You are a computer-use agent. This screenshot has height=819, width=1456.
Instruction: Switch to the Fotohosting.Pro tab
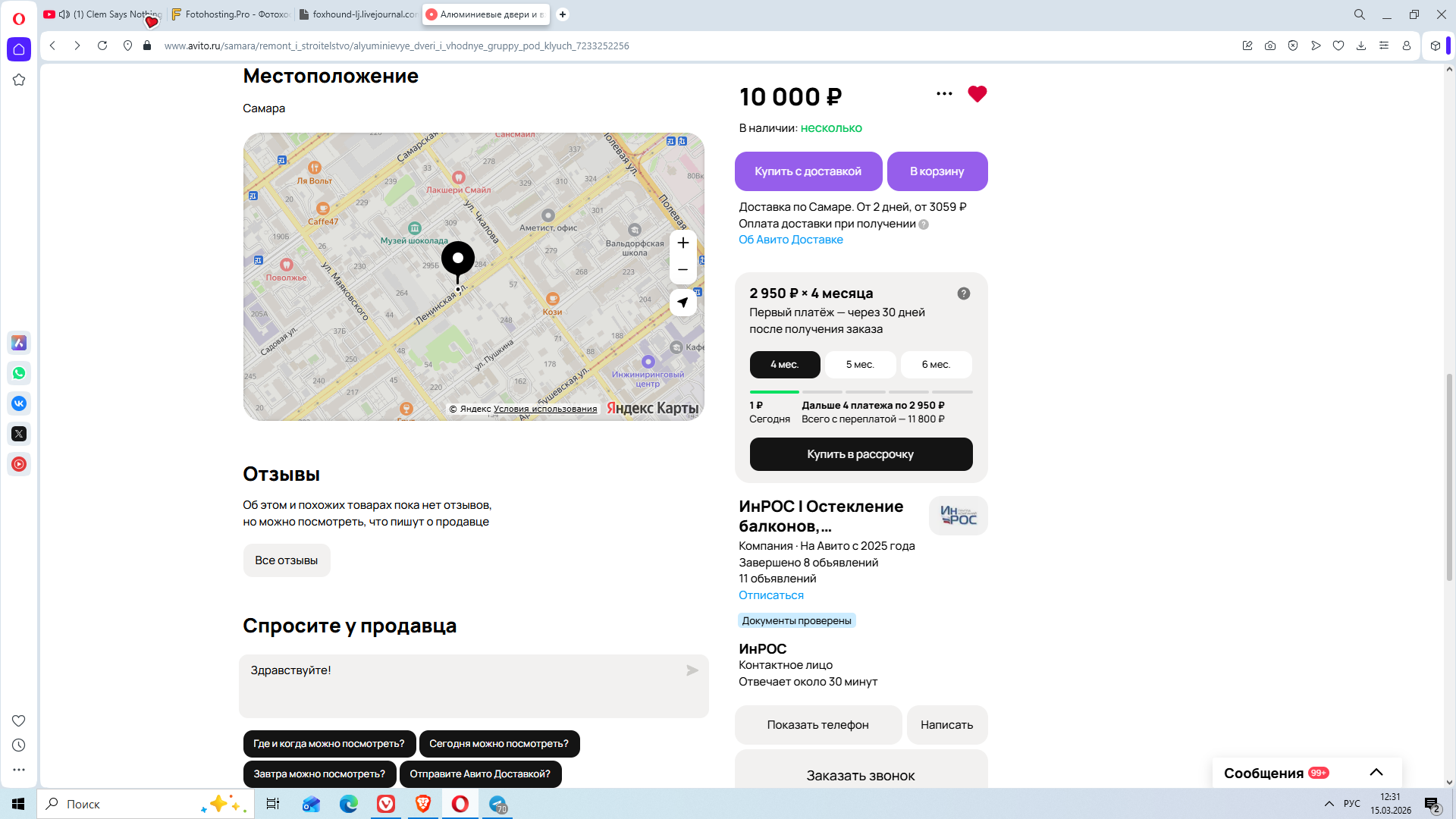pos(230,14)
